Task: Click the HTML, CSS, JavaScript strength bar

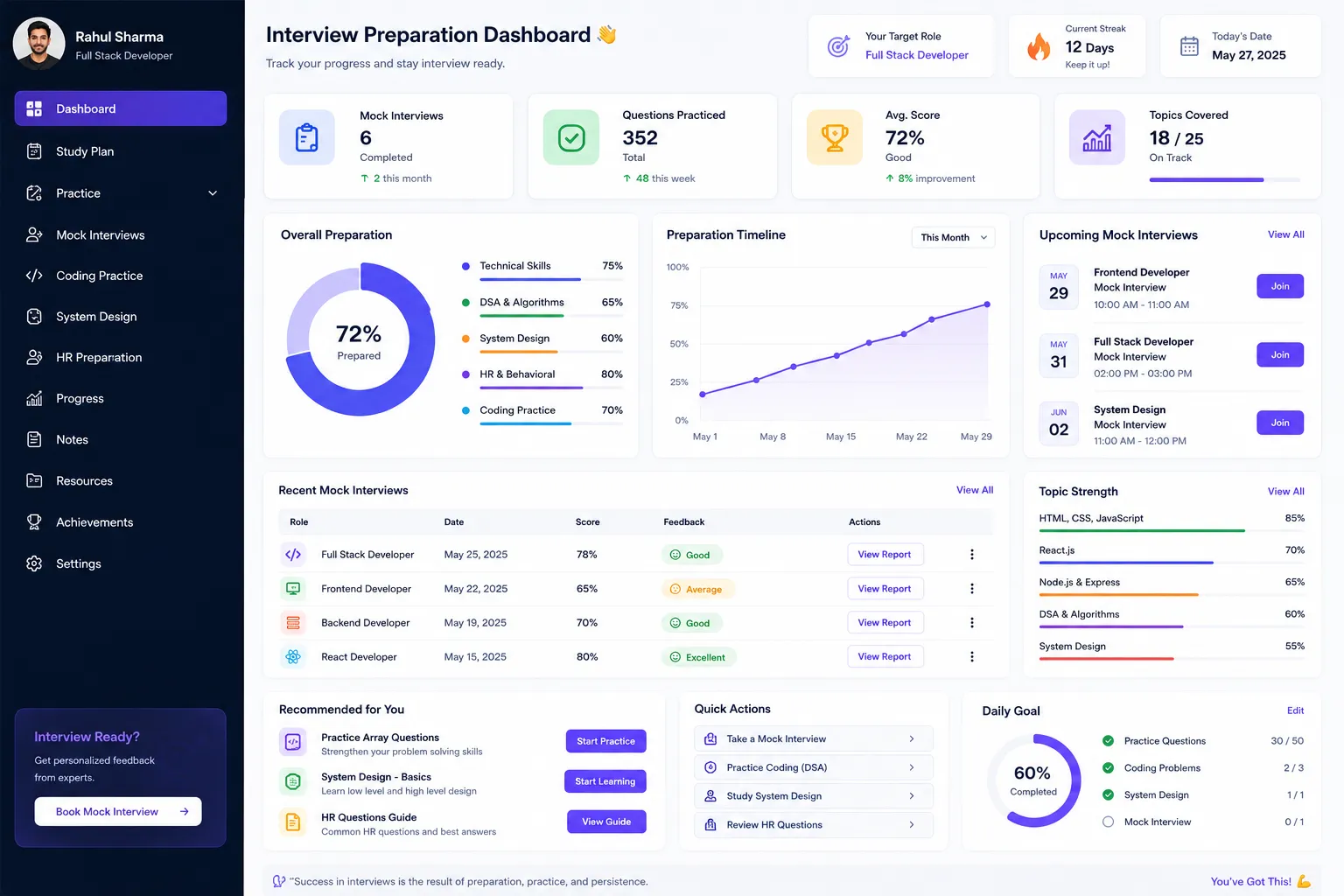Action: tap(1172, 530)
